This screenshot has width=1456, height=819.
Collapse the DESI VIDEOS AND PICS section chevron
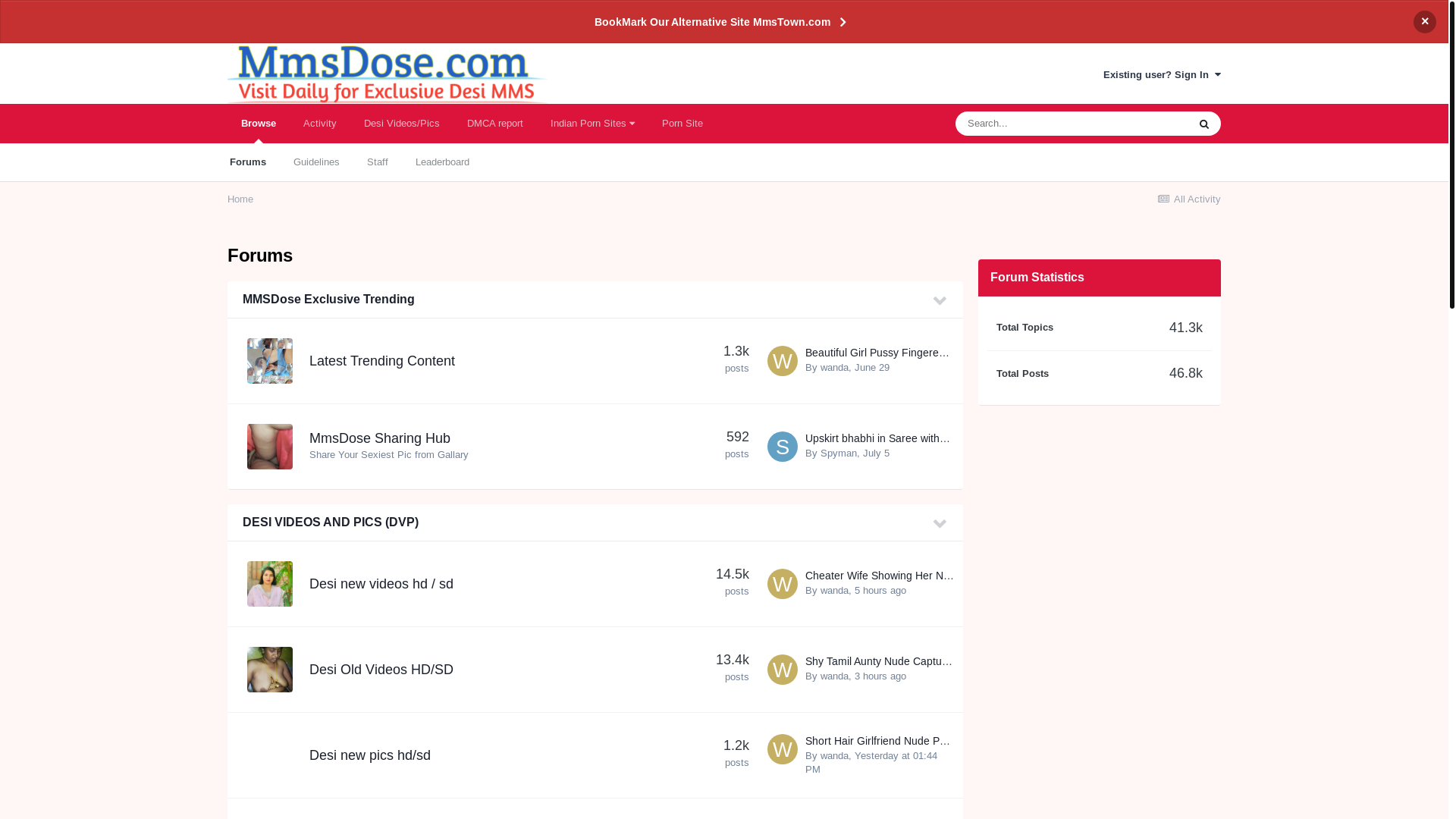pyautogui.click(x=940, y=523)
